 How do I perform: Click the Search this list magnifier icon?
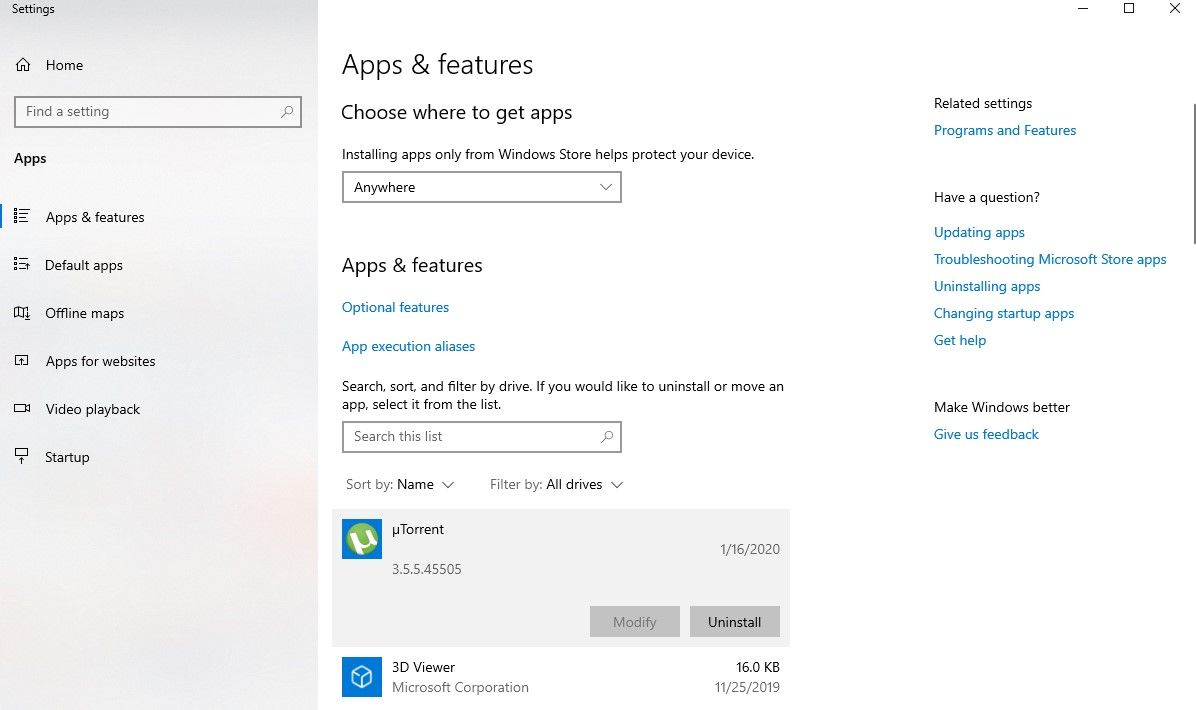(607, 437)
